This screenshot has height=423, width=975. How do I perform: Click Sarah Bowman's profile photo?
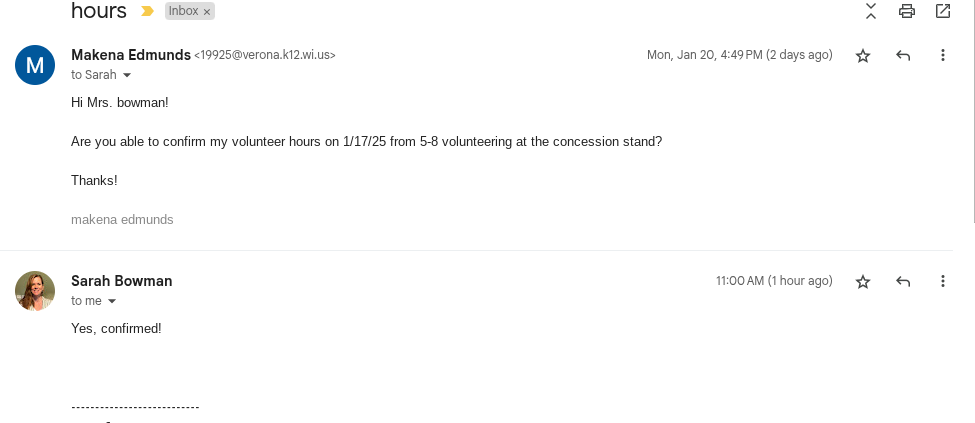point(35,291)
